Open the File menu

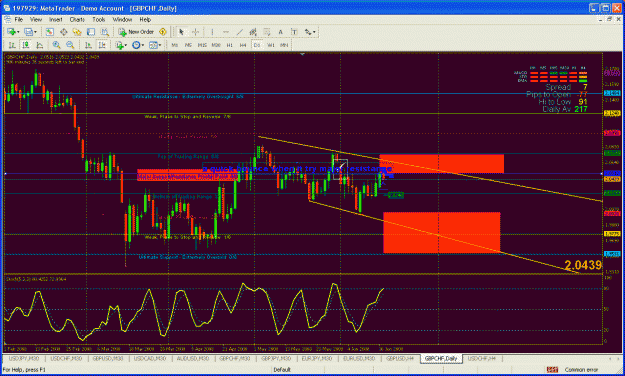click(19, 19)
